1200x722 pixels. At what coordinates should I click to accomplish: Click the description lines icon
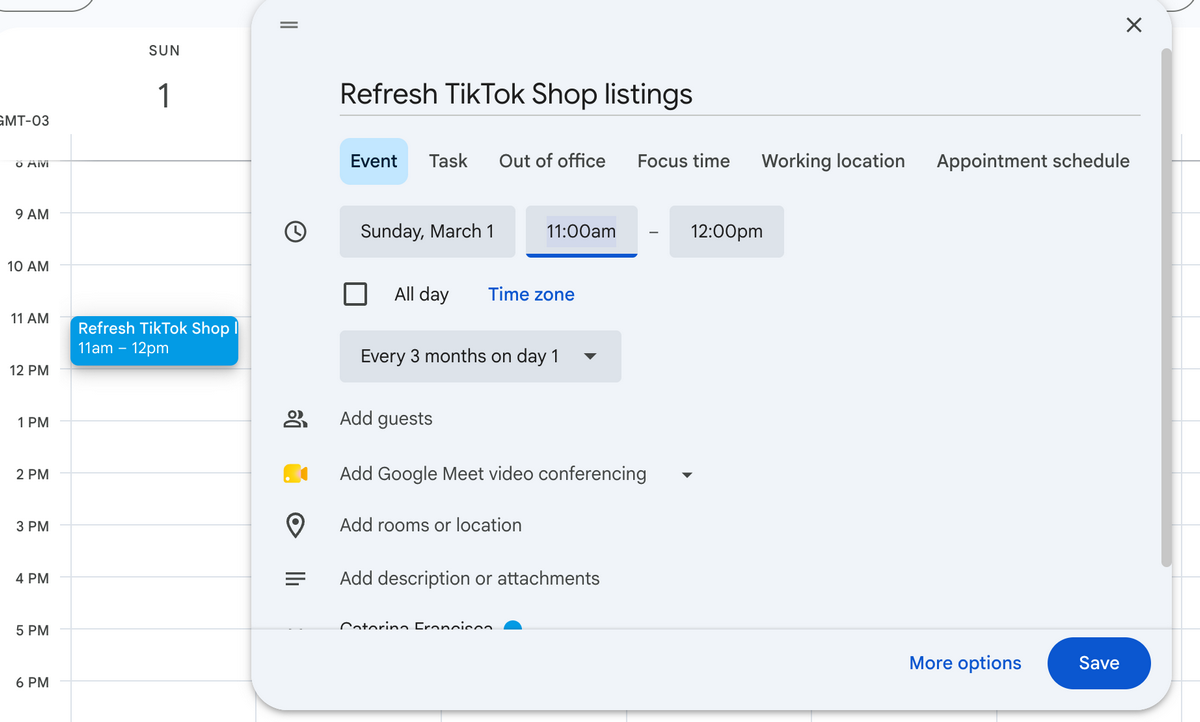pyautogui.click(x=295, y=578)
